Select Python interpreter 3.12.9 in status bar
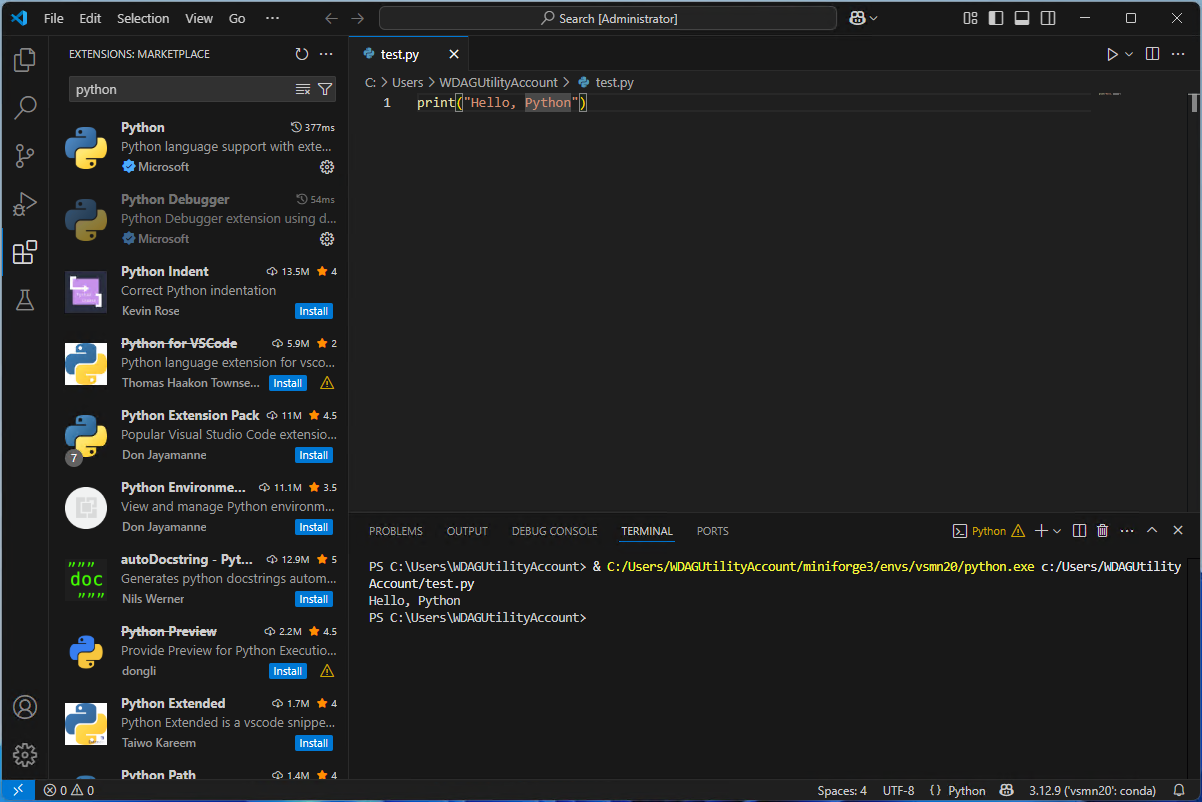Image resolution: width=1202 pixels, height=802 pixels. (1093, 790)
